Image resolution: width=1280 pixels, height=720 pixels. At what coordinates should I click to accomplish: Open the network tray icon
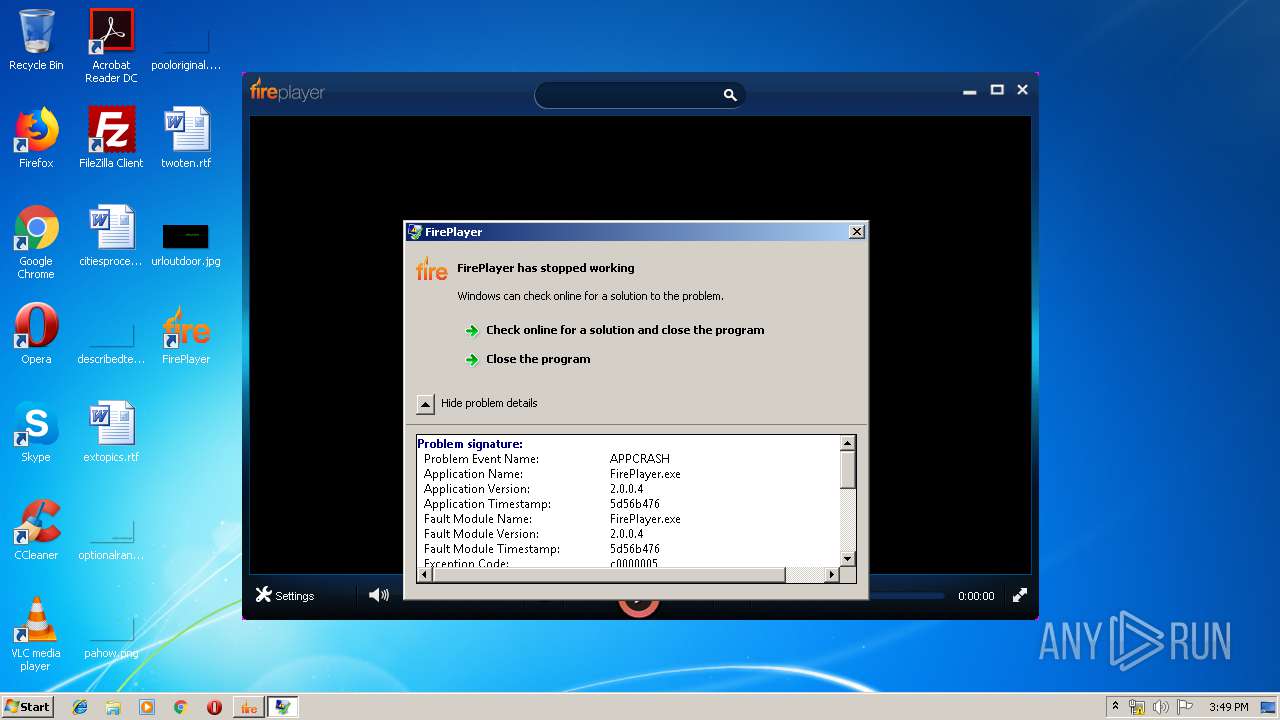point(1137,707)
